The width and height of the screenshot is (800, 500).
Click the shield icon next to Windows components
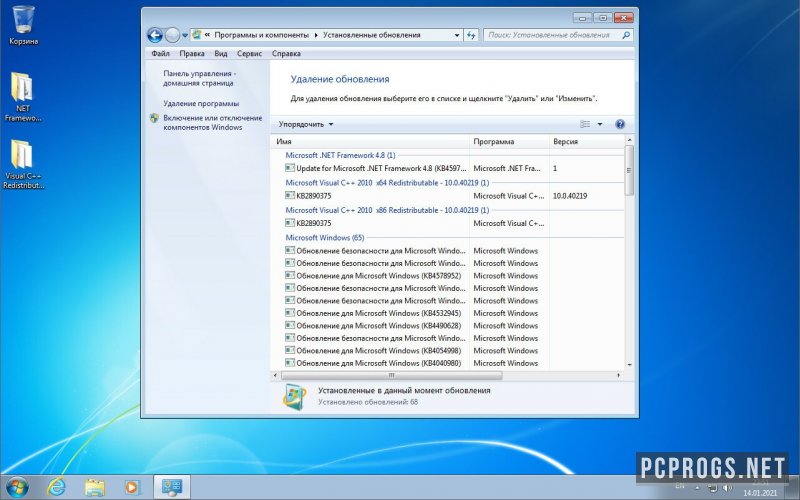(x=154, y=118)
